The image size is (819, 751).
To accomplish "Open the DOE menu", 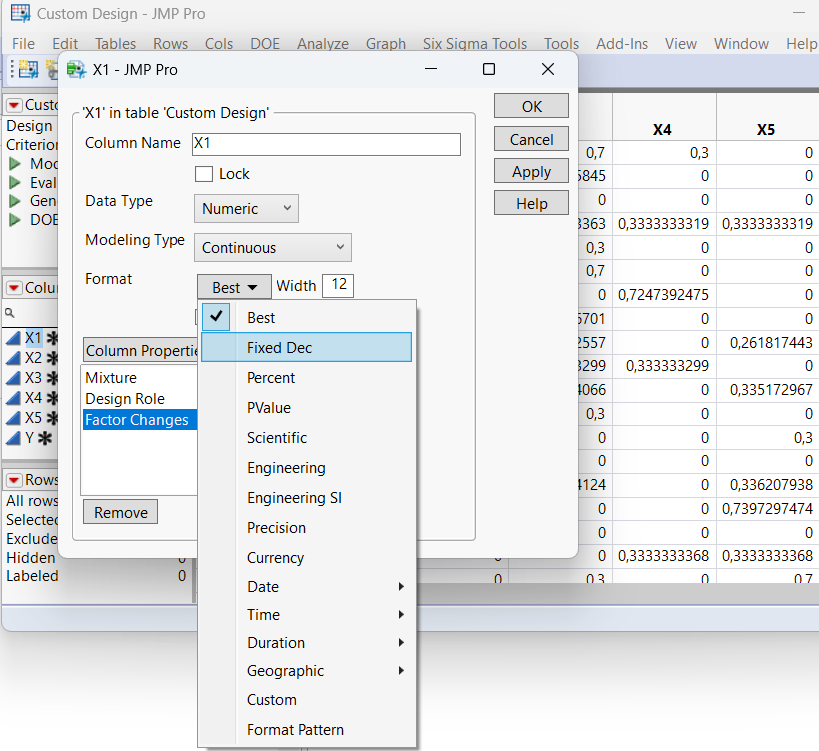I will coord(264,43).
